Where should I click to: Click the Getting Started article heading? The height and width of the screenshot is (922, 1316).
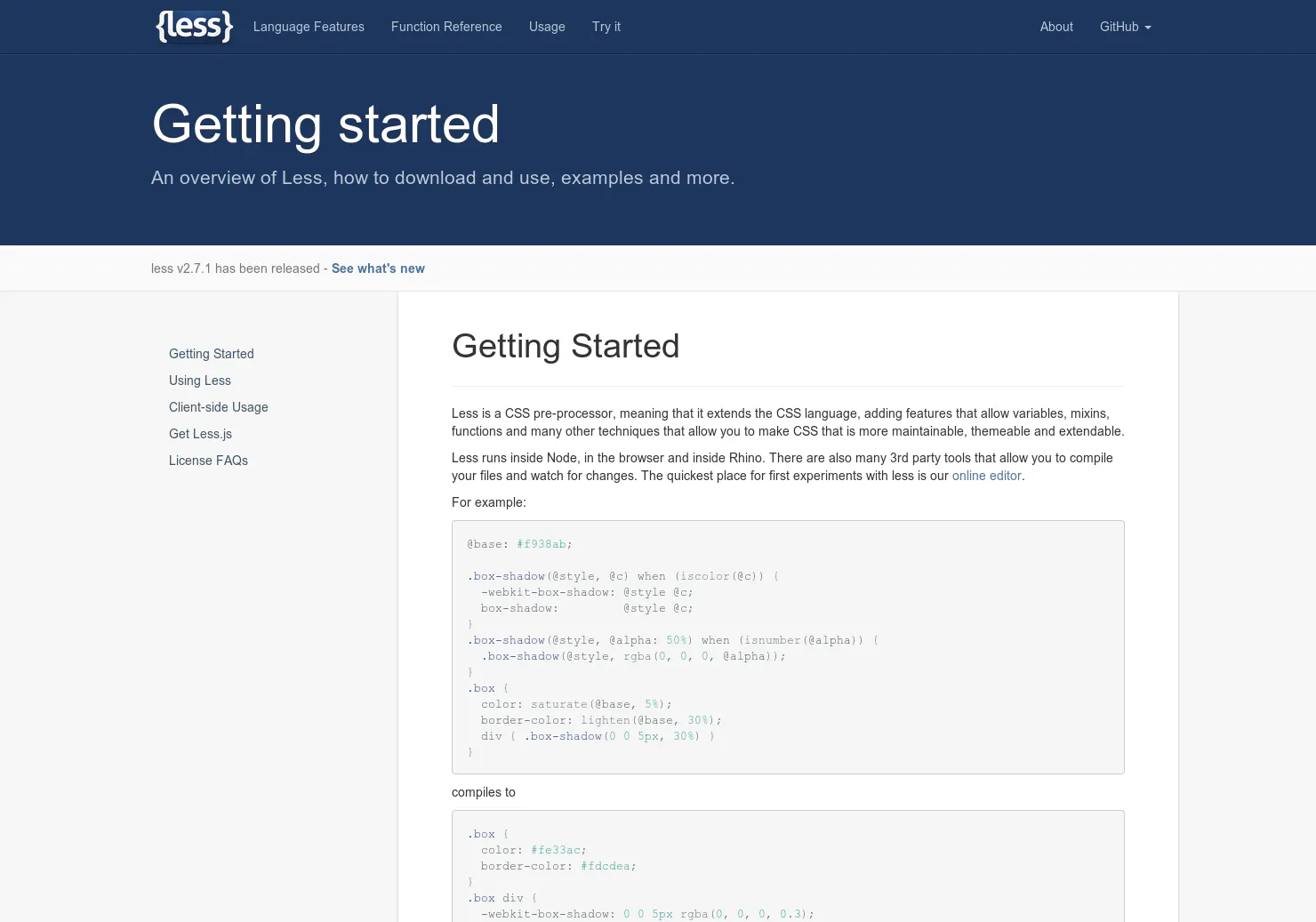(x=566, y=346)
